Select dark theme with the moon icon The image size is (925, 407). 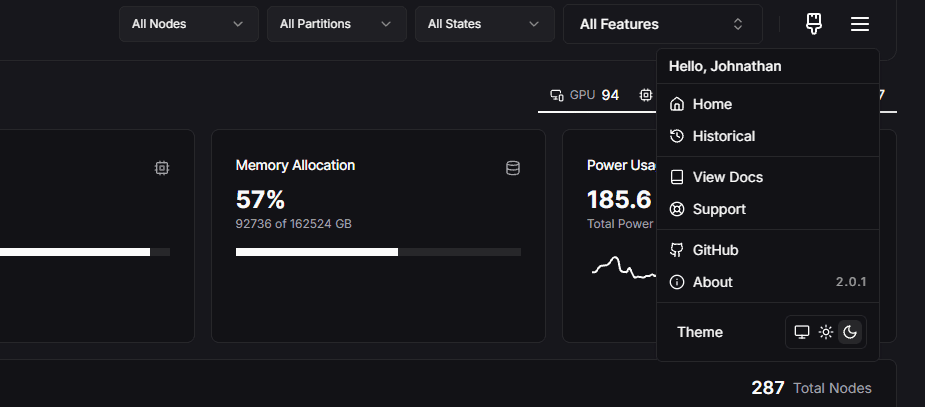(850, 332)
